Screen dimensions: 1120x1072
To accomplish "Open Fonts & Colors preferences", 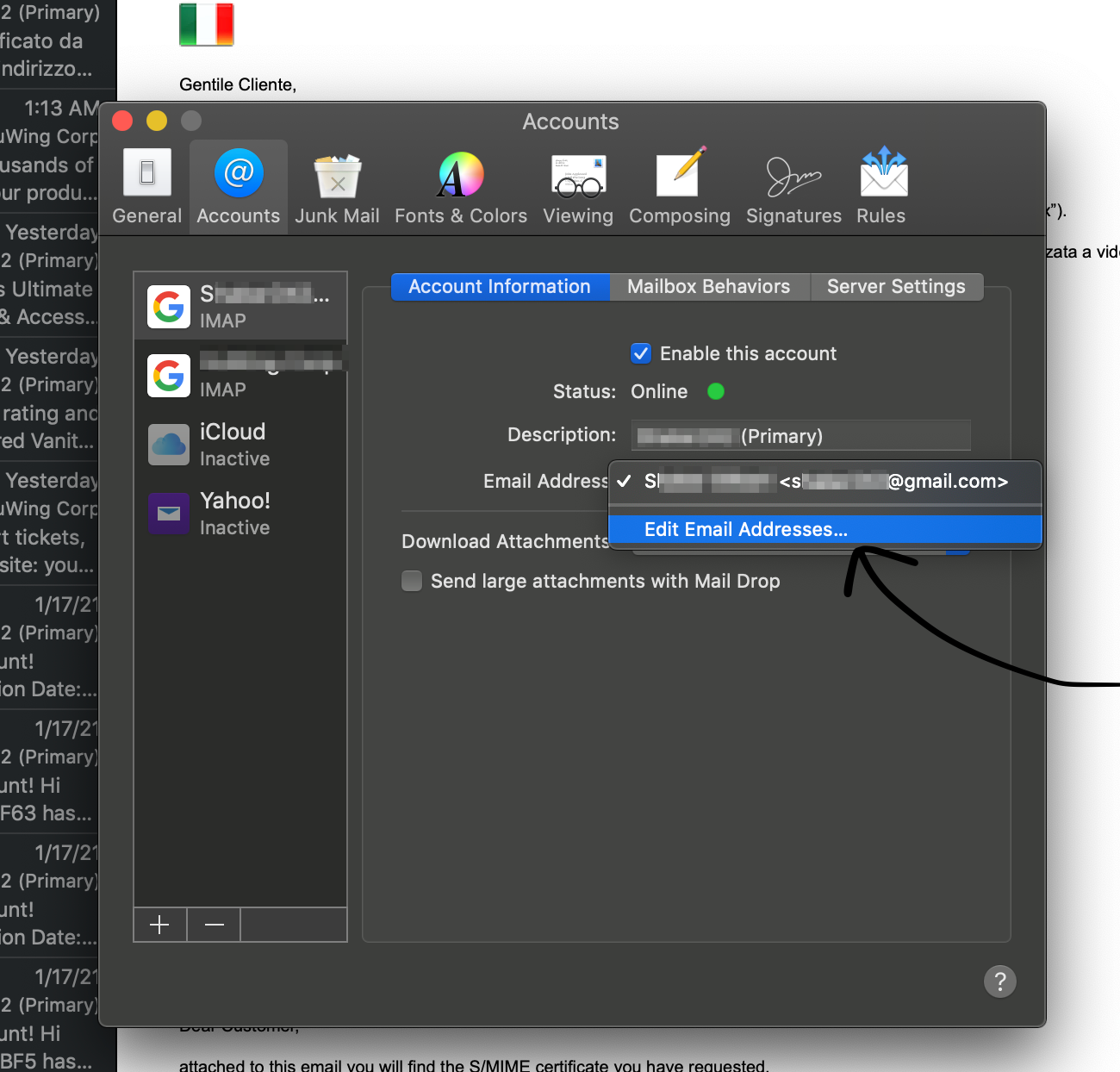I will [461, 187].
